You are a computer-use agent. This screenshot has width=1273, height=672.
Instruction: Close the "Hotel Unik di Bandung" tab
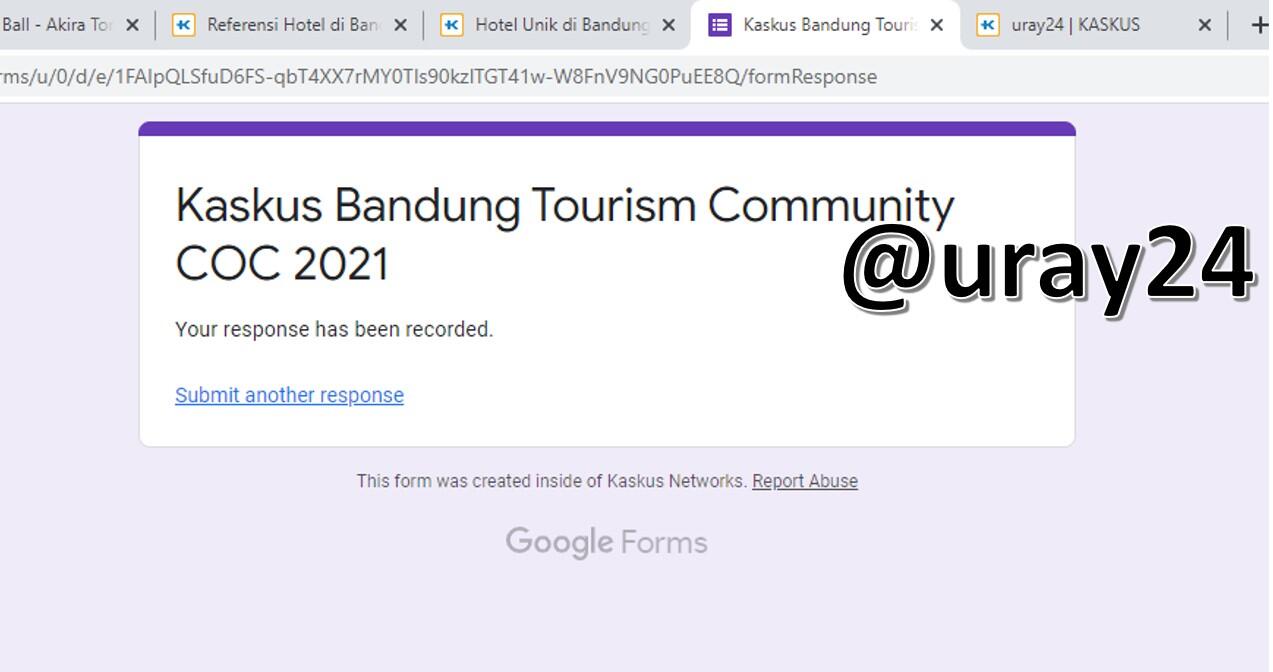[x=667, y=25]
